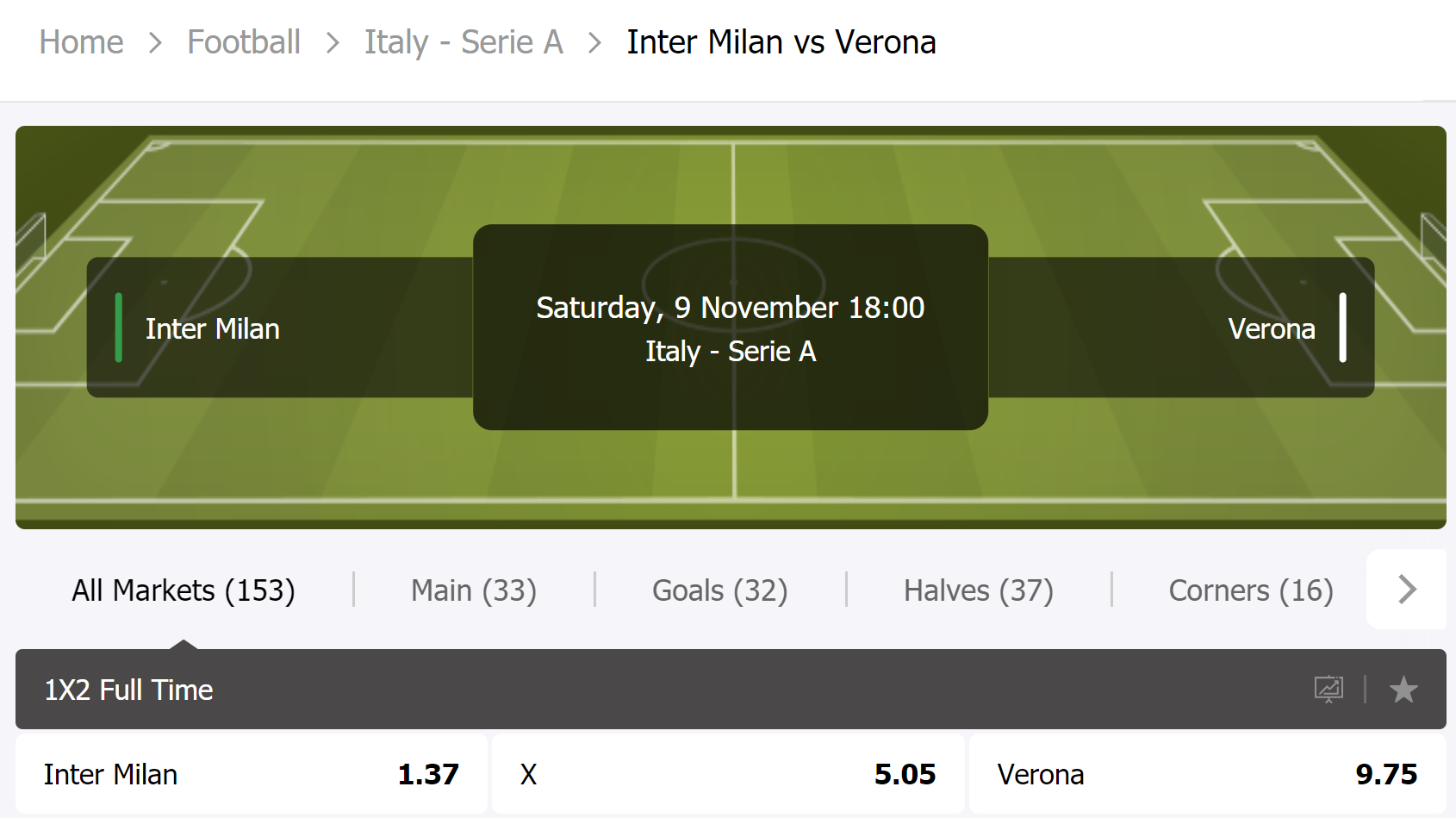
Task: Bet on Inter Milan at 1.37
Action: coord(252,774)
